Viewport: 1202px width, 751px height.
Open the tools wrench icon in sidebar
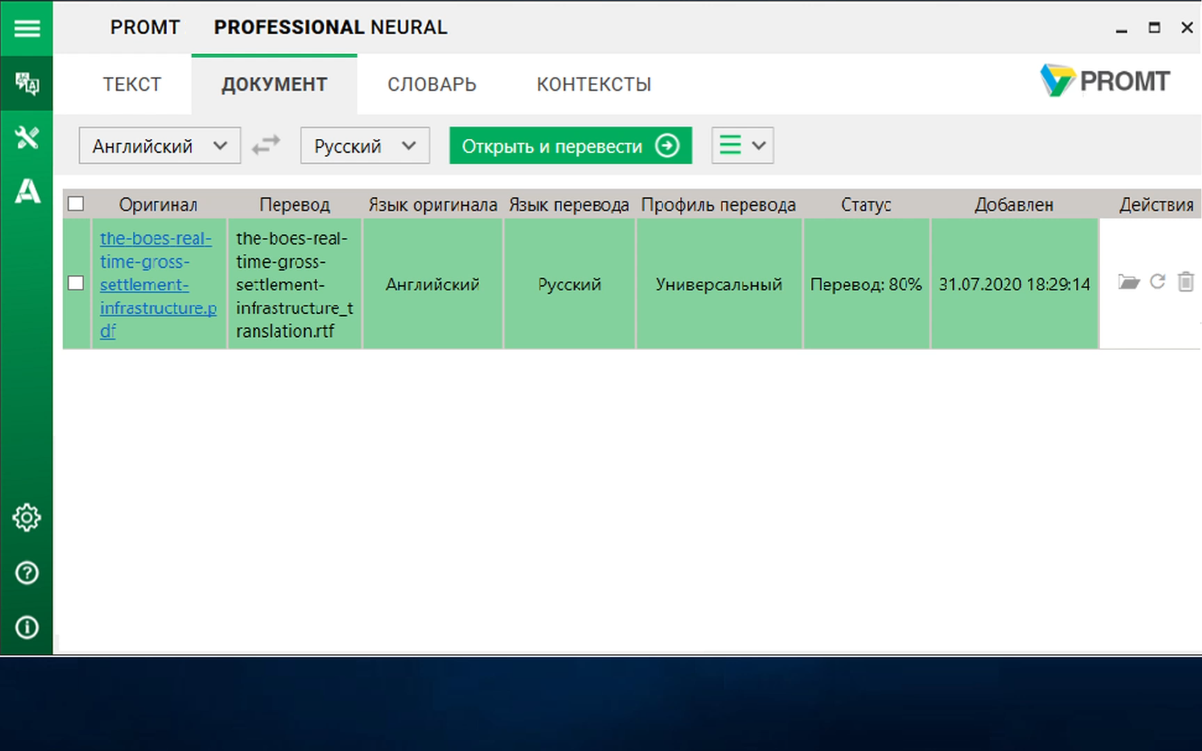click(x=27, y=137)
